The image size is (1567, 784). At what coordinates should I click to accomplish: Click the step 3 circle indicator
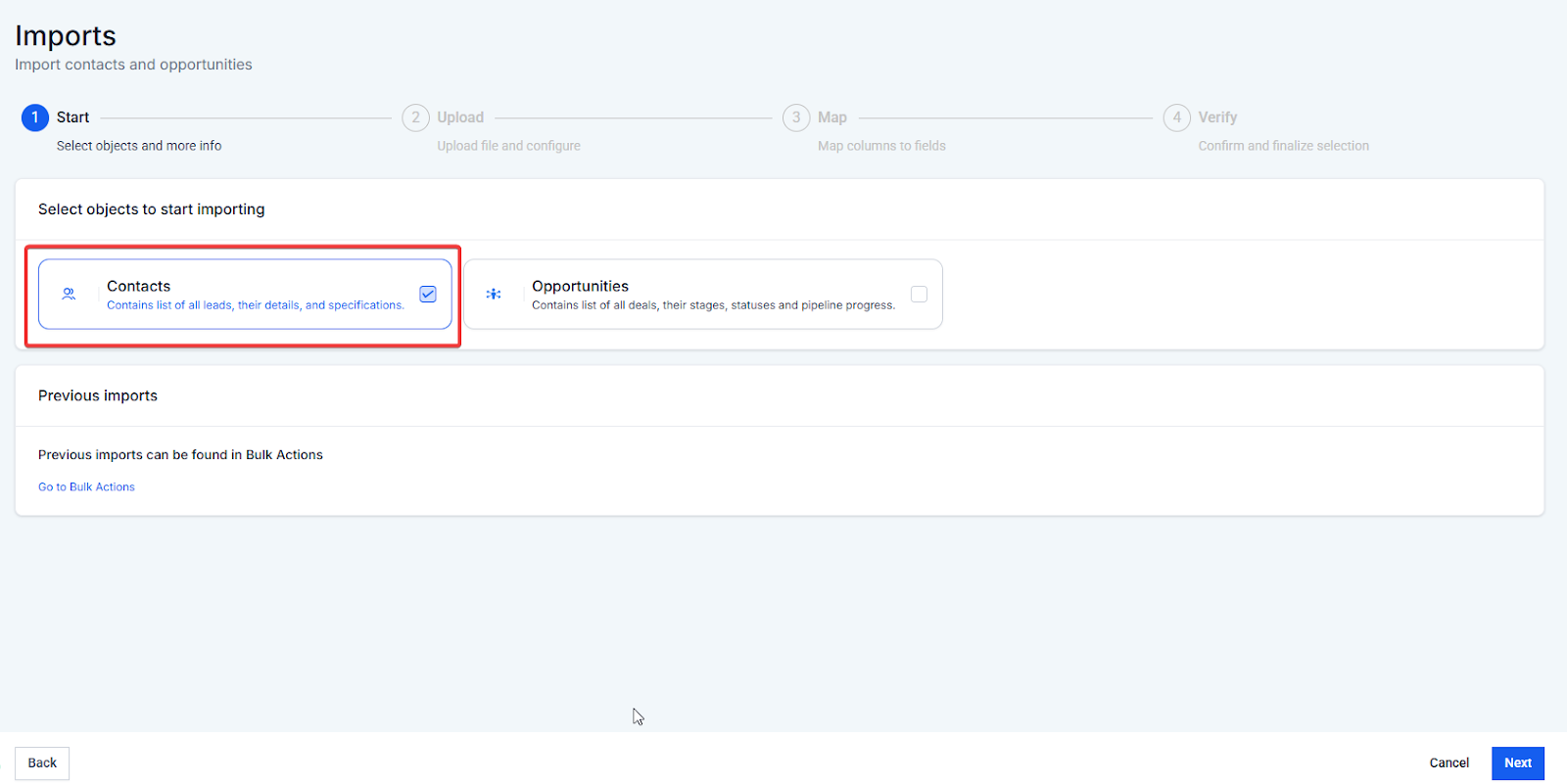796,117
